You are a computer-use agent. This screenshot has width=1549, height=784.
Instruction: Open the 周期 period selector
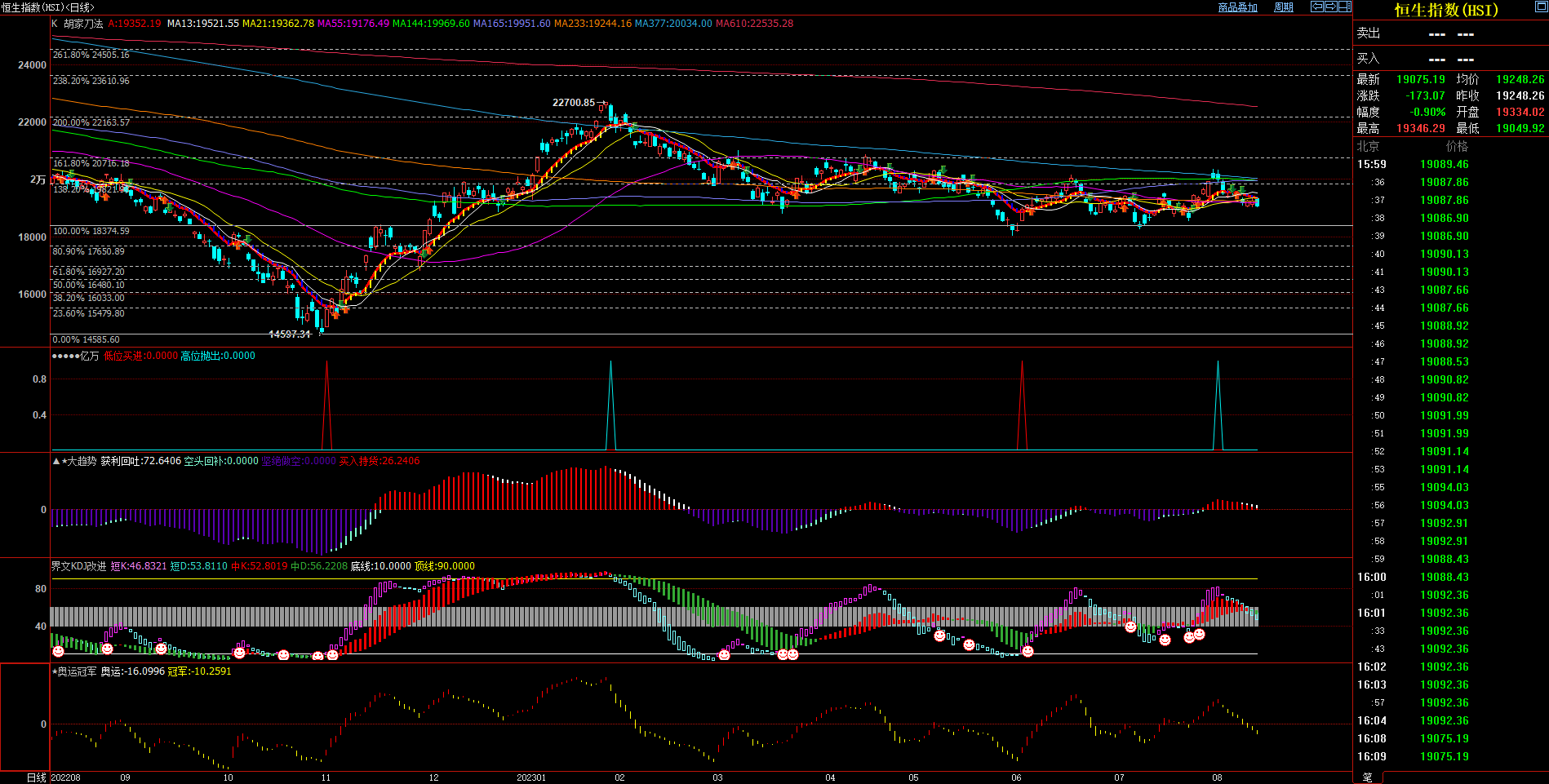(x=1284, y=7)
